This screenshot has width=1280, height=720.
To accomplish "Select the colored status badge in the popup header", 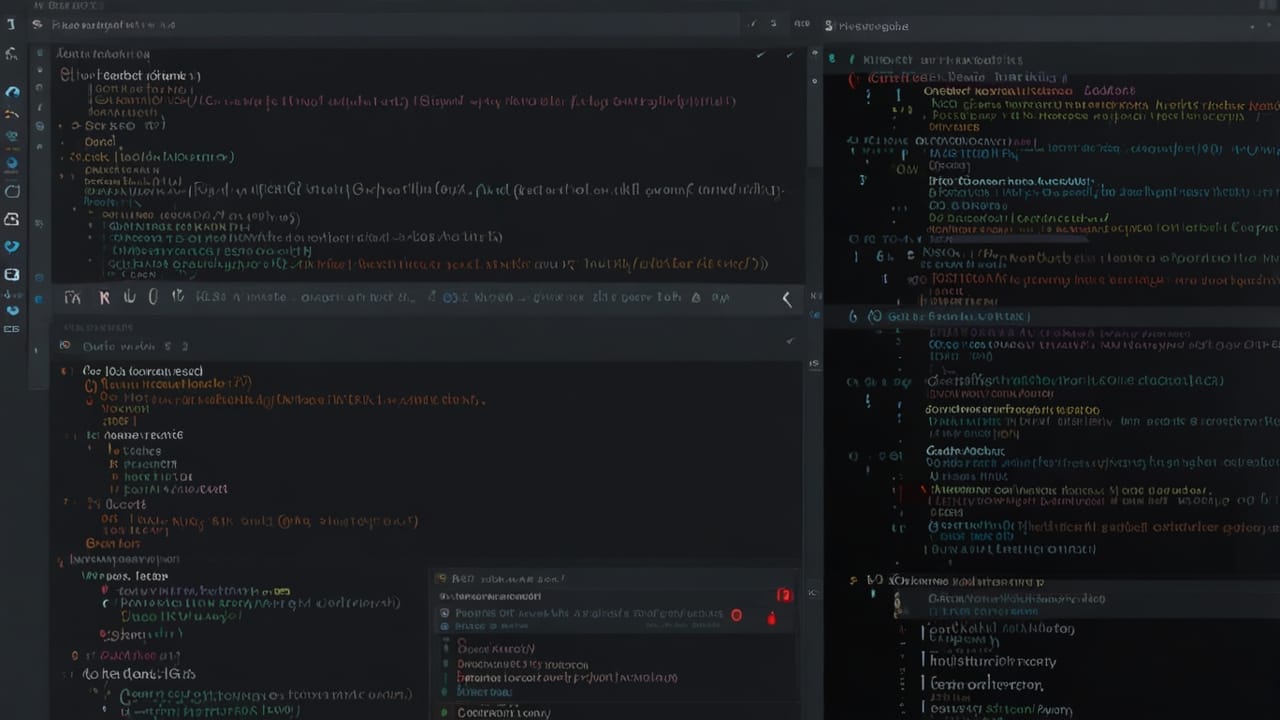I will [x=784, y=596].
